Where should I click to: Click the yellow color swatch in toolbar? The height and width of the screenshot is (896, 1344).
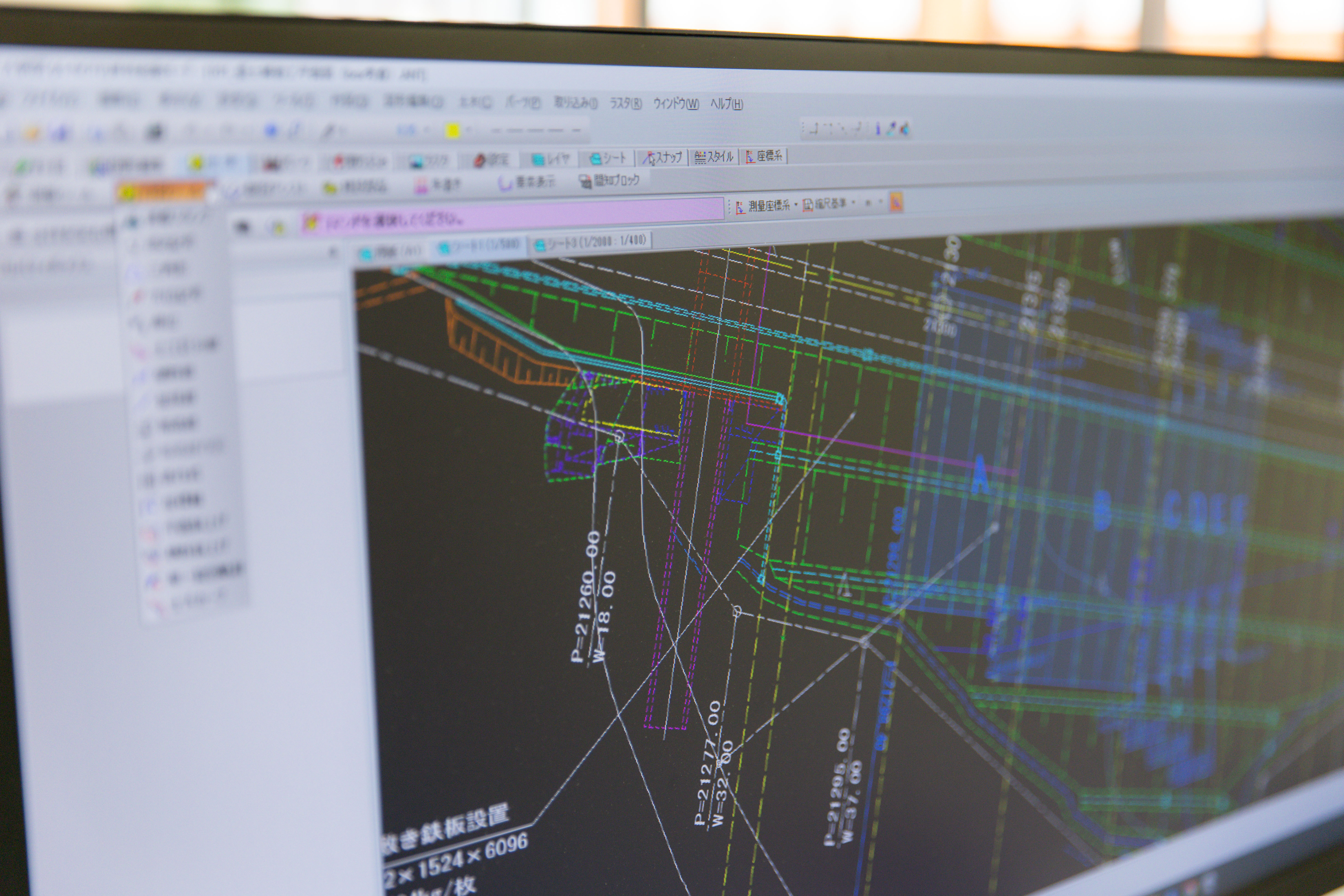pos(452,131)
